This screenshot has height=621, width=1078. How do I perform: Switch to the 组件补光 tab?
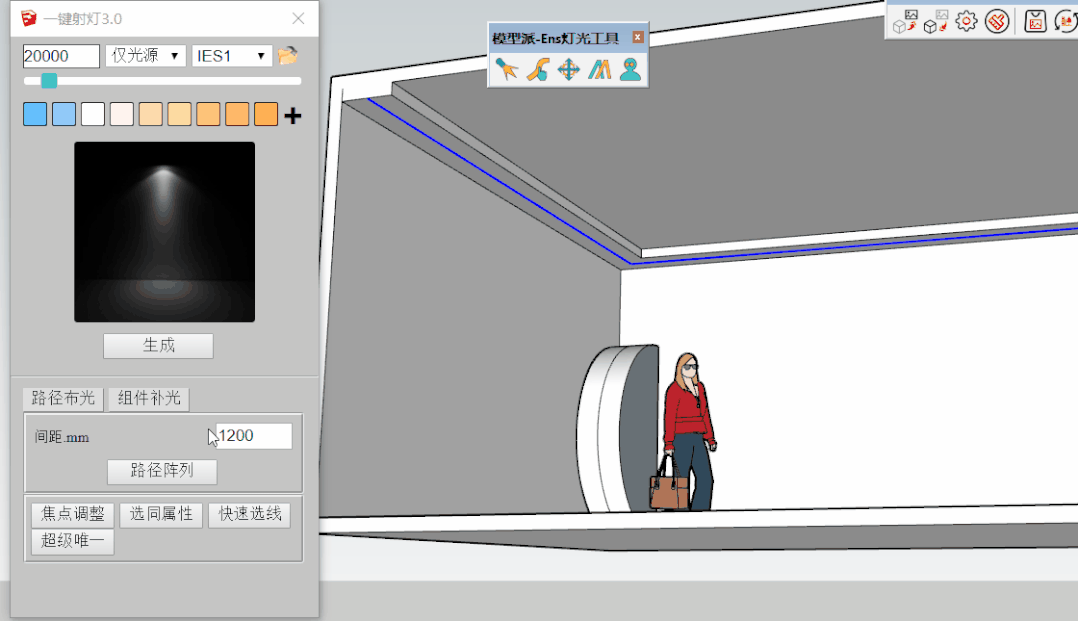click(x=149, y=398)
